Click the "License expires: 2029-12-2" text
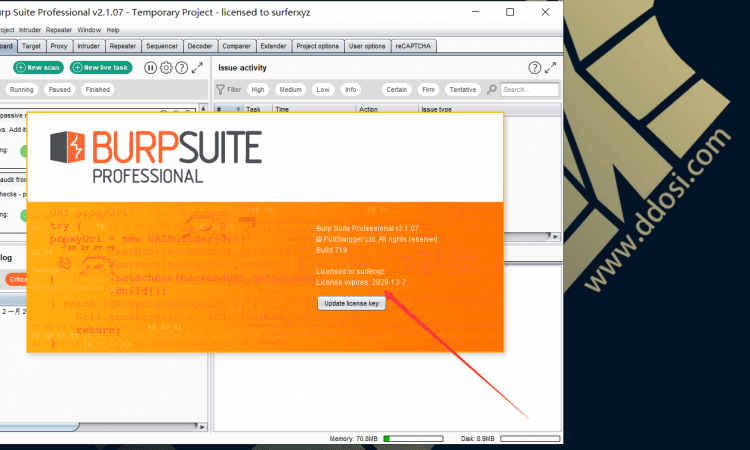 click(x=361, y=282)
